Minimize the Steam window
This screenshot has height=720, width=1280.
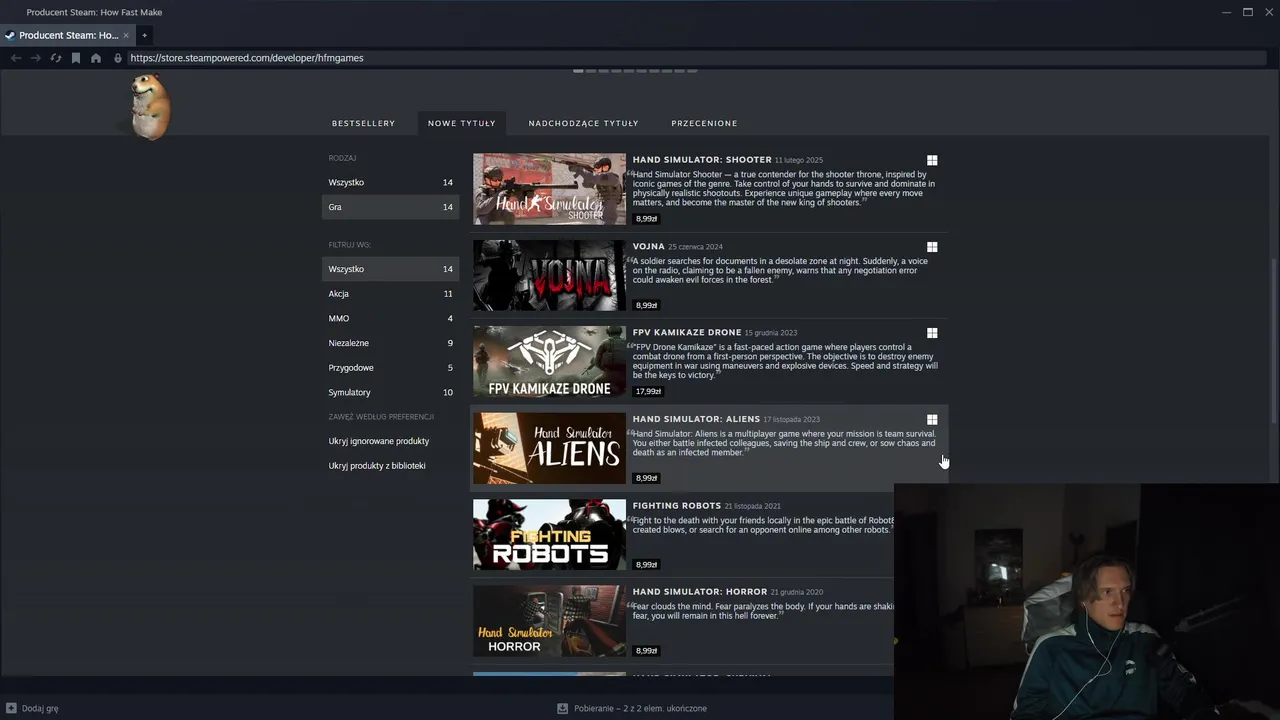[x=1226, y=12]
